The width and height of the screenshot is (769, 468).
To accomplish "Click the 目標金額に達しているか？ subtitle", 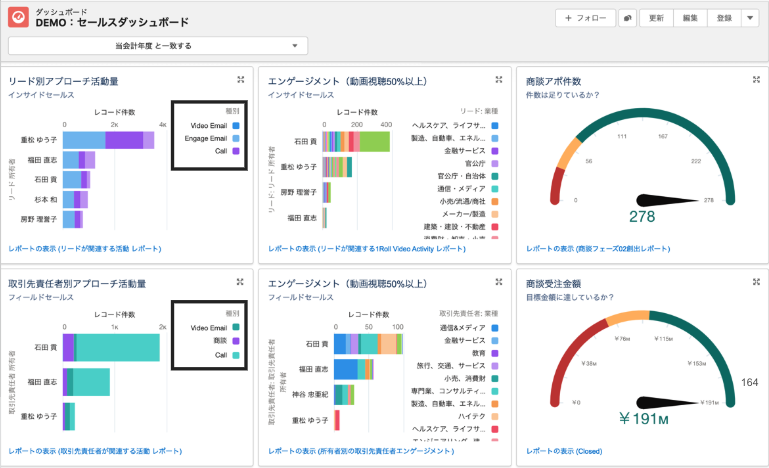I will pos(570,297).
